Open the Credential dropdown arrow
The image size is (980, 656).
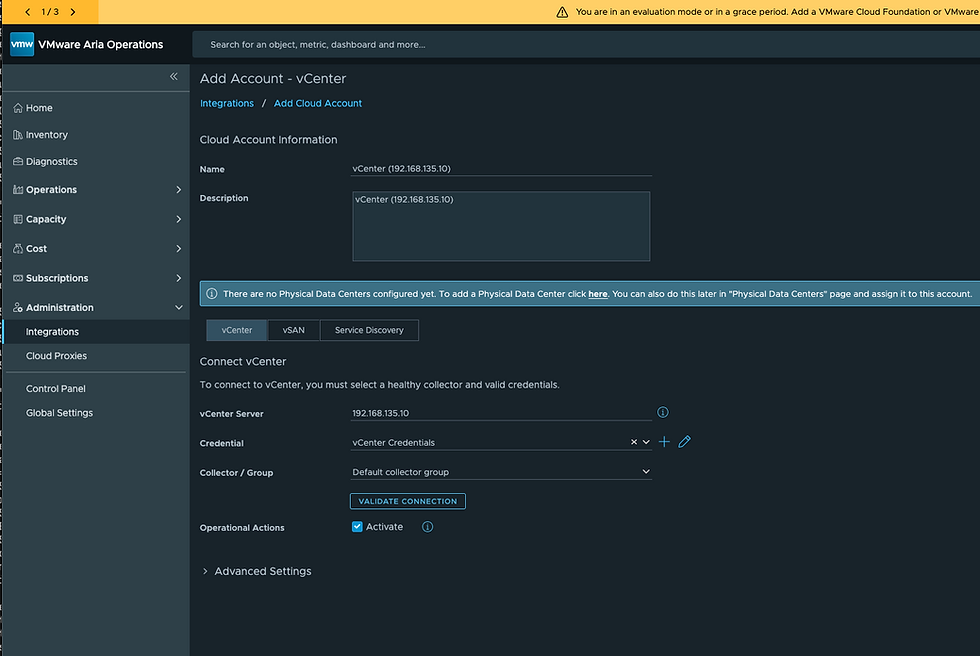pyautogui.click(x=646, y=442)
